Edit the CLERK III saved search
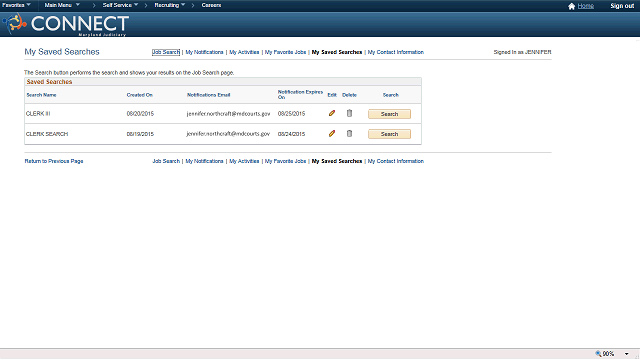The height and width of the screenshot is (360, 640). coord(332,113)
